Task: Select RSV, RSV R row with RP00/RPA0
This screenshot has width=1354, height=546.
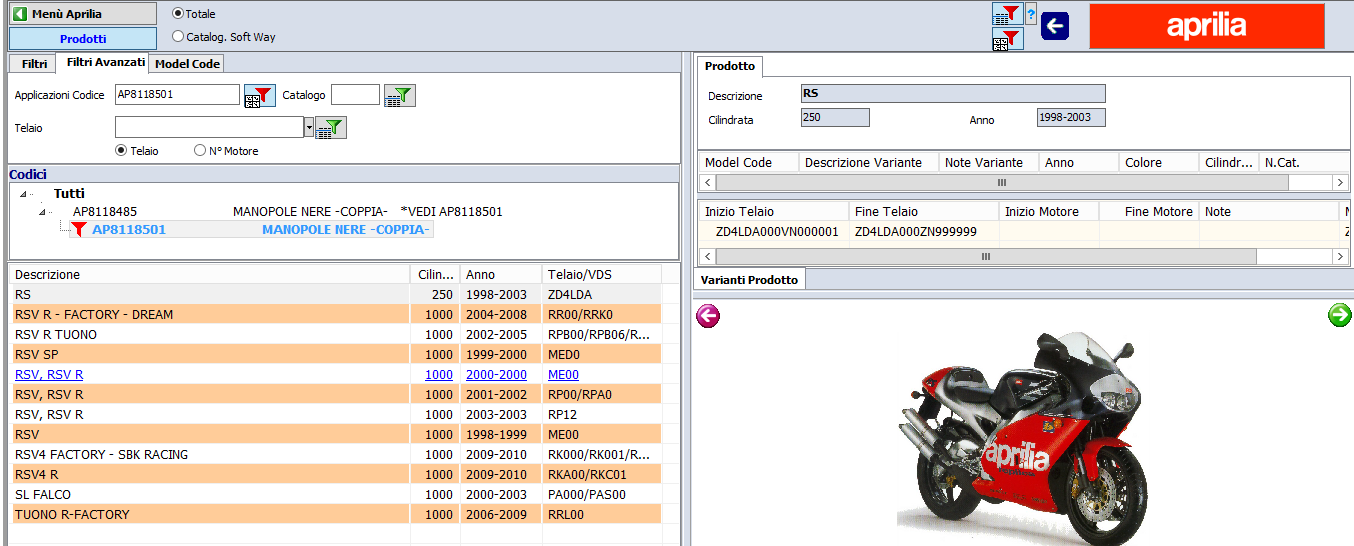Action: tap(336, 394)
